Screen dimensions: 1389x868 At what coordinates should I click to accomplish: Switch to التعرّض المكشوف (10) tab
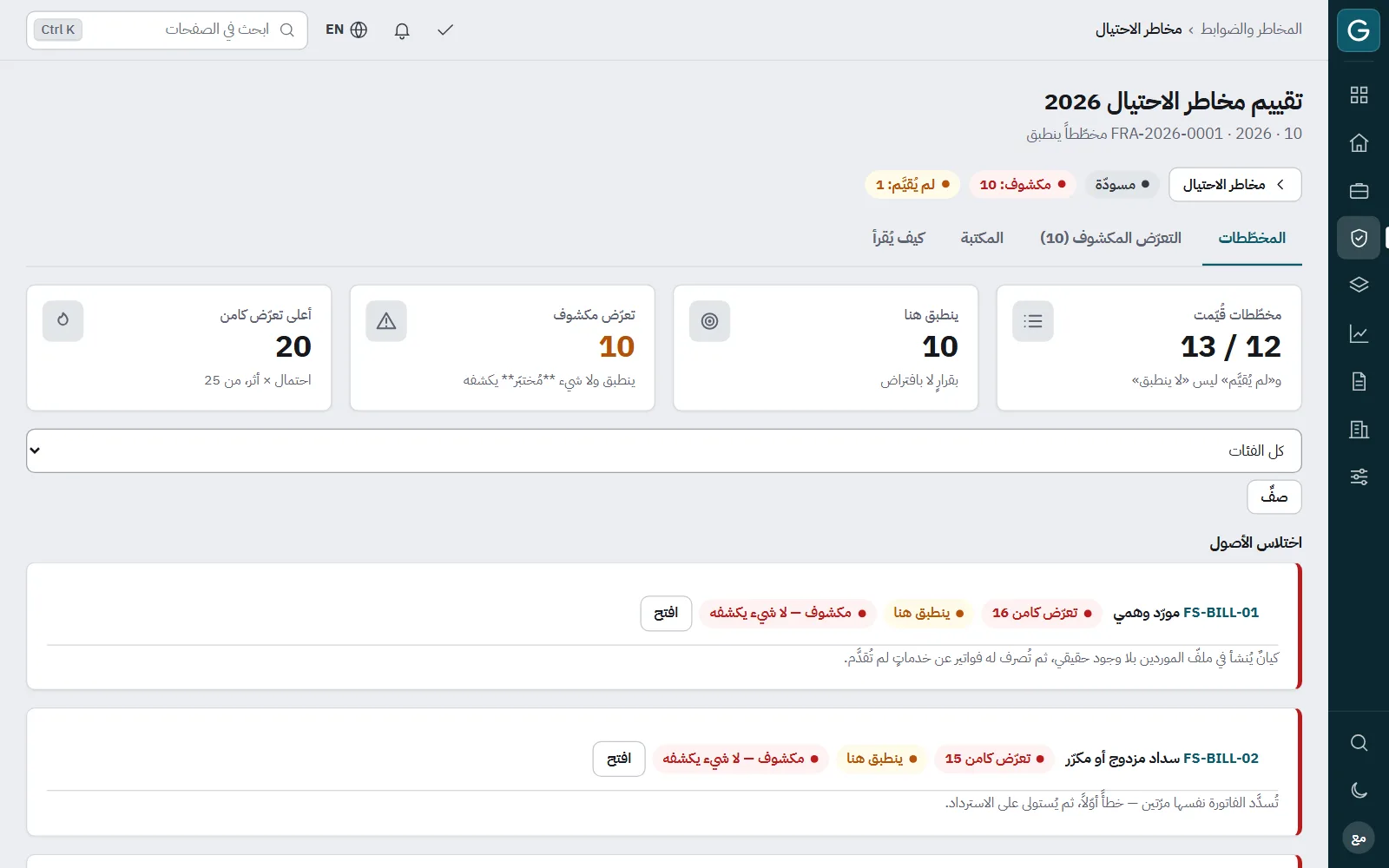coord(1111,238)
